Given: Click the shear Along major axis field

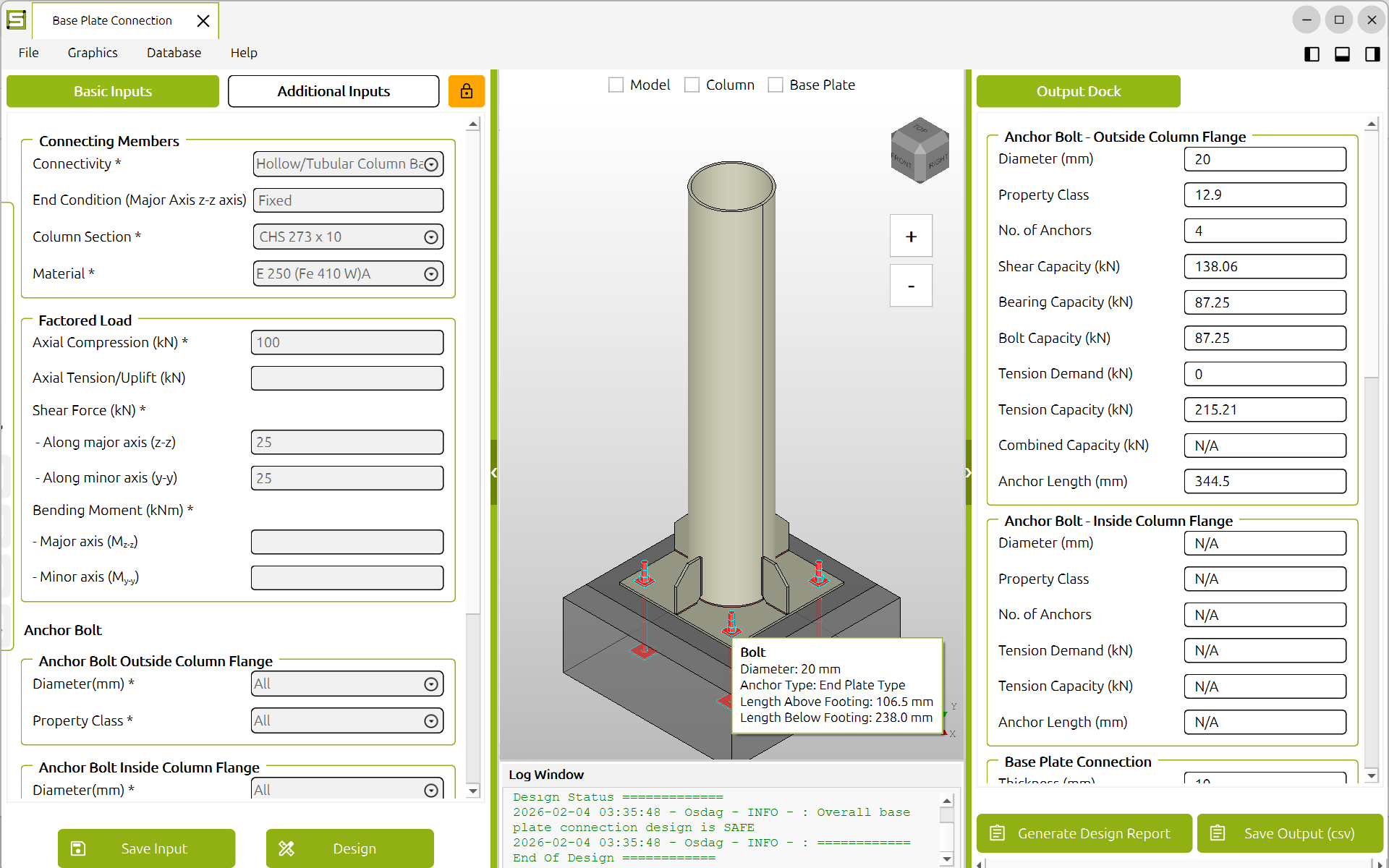Looking at the screenshot, I should coord(347,442).
